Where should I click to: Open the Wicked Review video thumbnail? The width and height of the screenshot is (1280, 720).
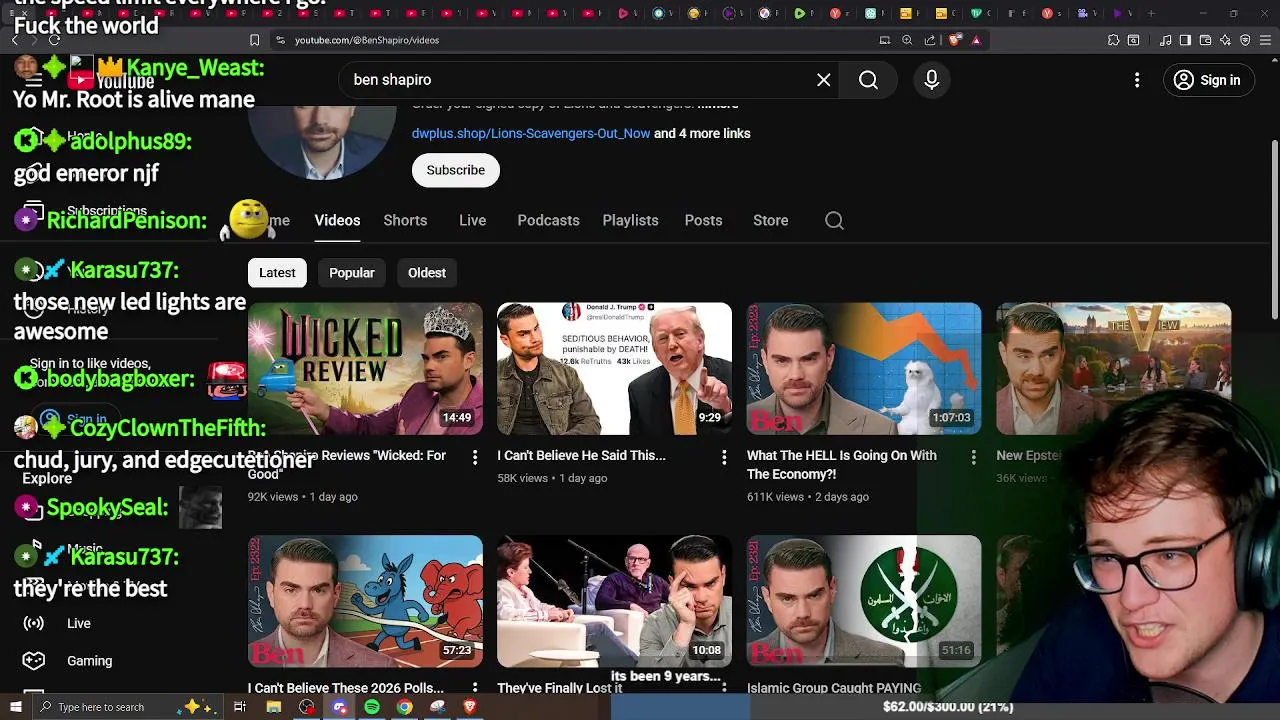(x=365, y=368)
